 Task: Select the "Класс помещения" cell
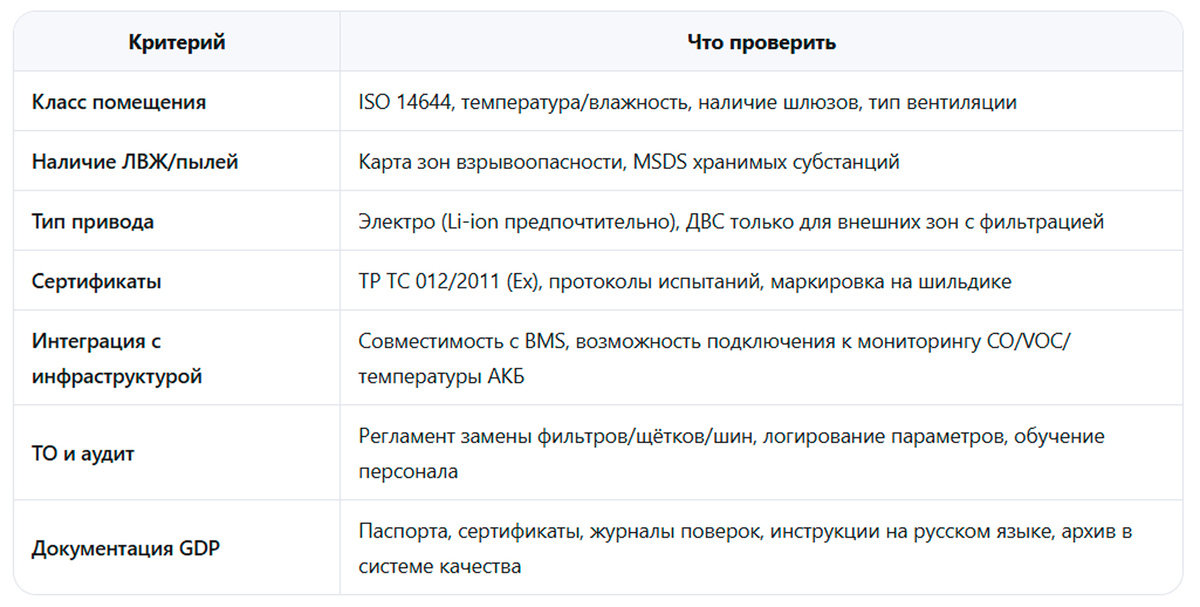pyautogui.click(x=177, y=102)
